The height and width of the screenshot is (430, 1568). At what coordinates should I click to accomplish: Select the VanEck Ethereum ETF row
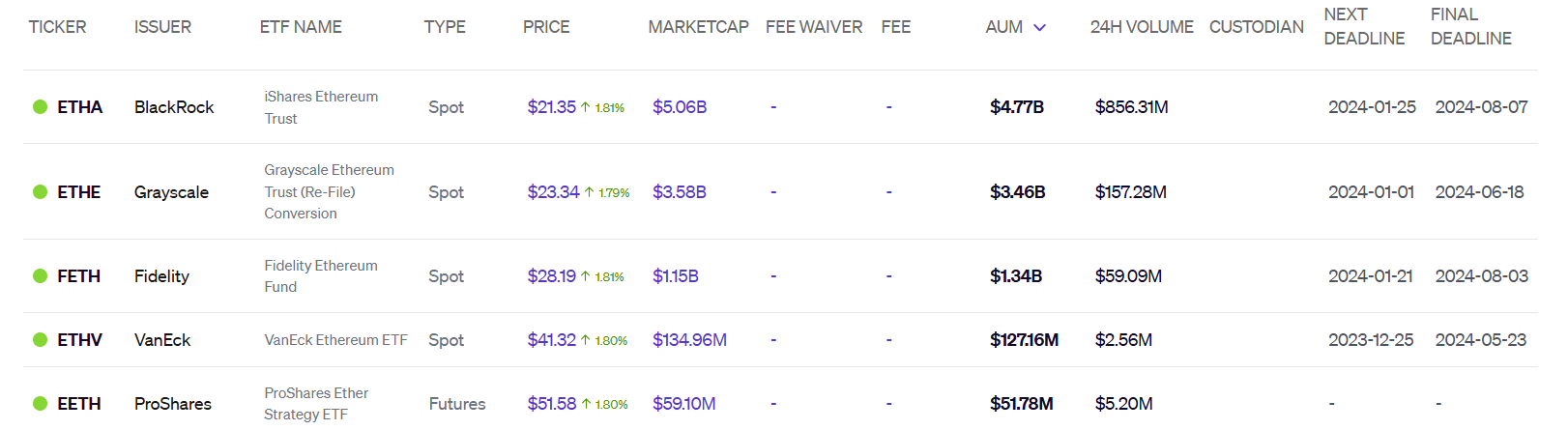coord(780,340)
